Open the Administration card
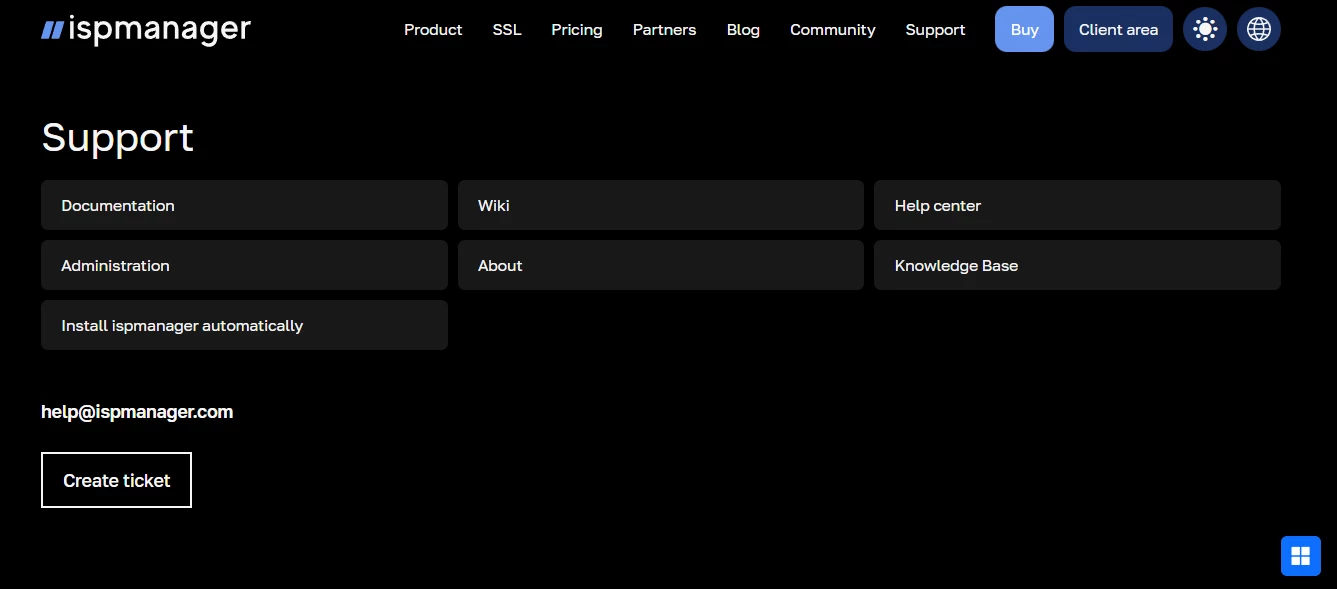This screenshot has width=1337, height=589. (244, 265)
